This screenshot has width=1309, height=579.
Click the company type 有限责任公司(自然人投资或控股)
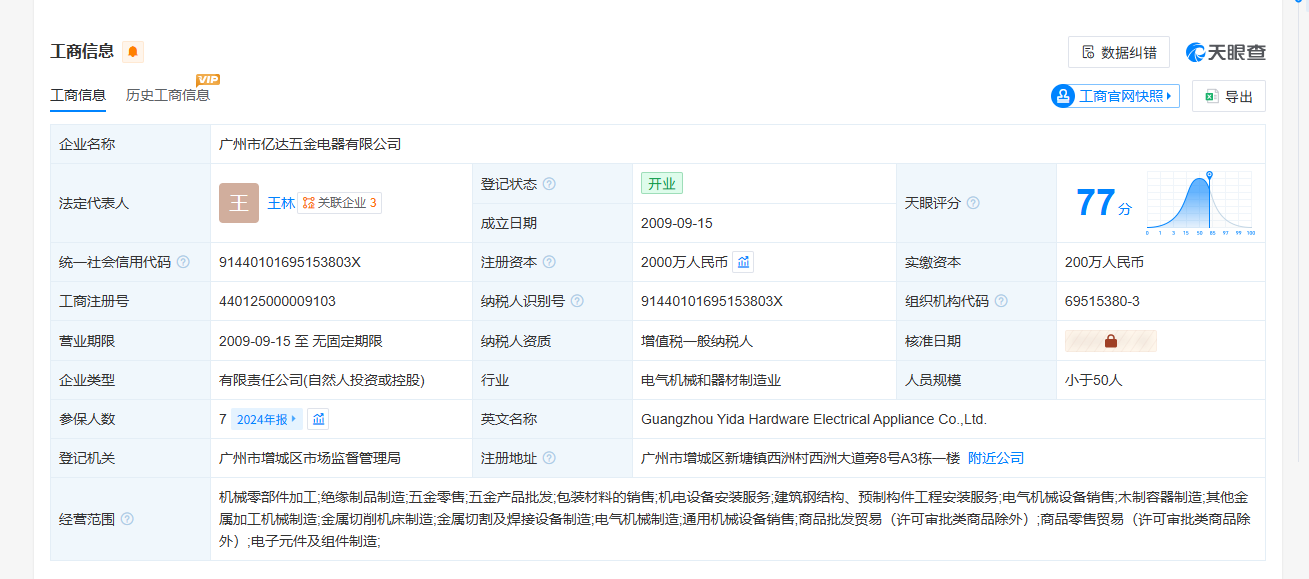click(x=322, y=380)
